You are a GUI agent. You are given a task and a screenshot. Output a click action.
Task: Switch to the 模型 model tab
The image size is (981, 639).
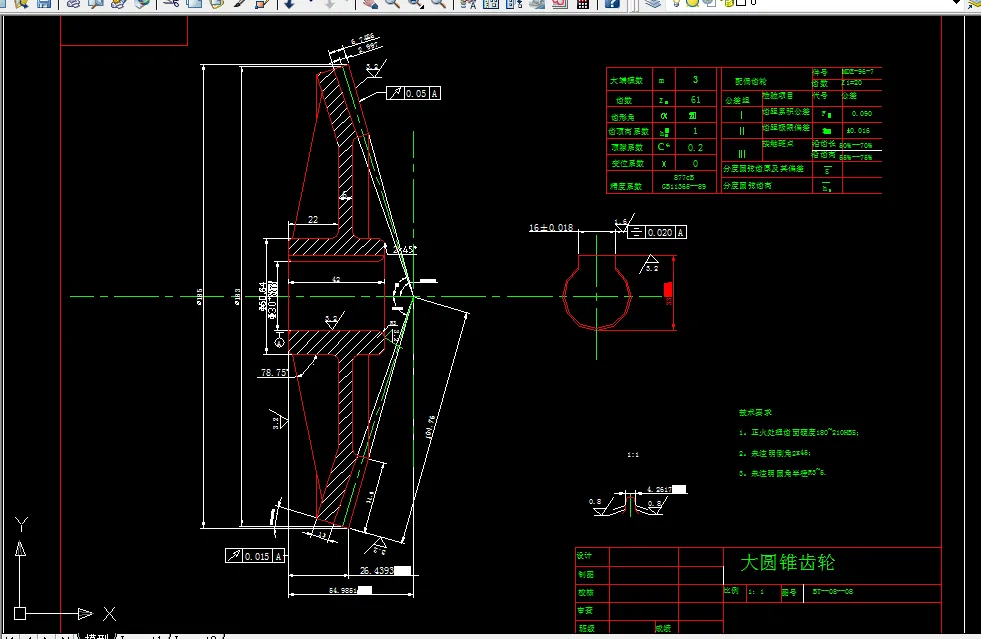[97, 636]
